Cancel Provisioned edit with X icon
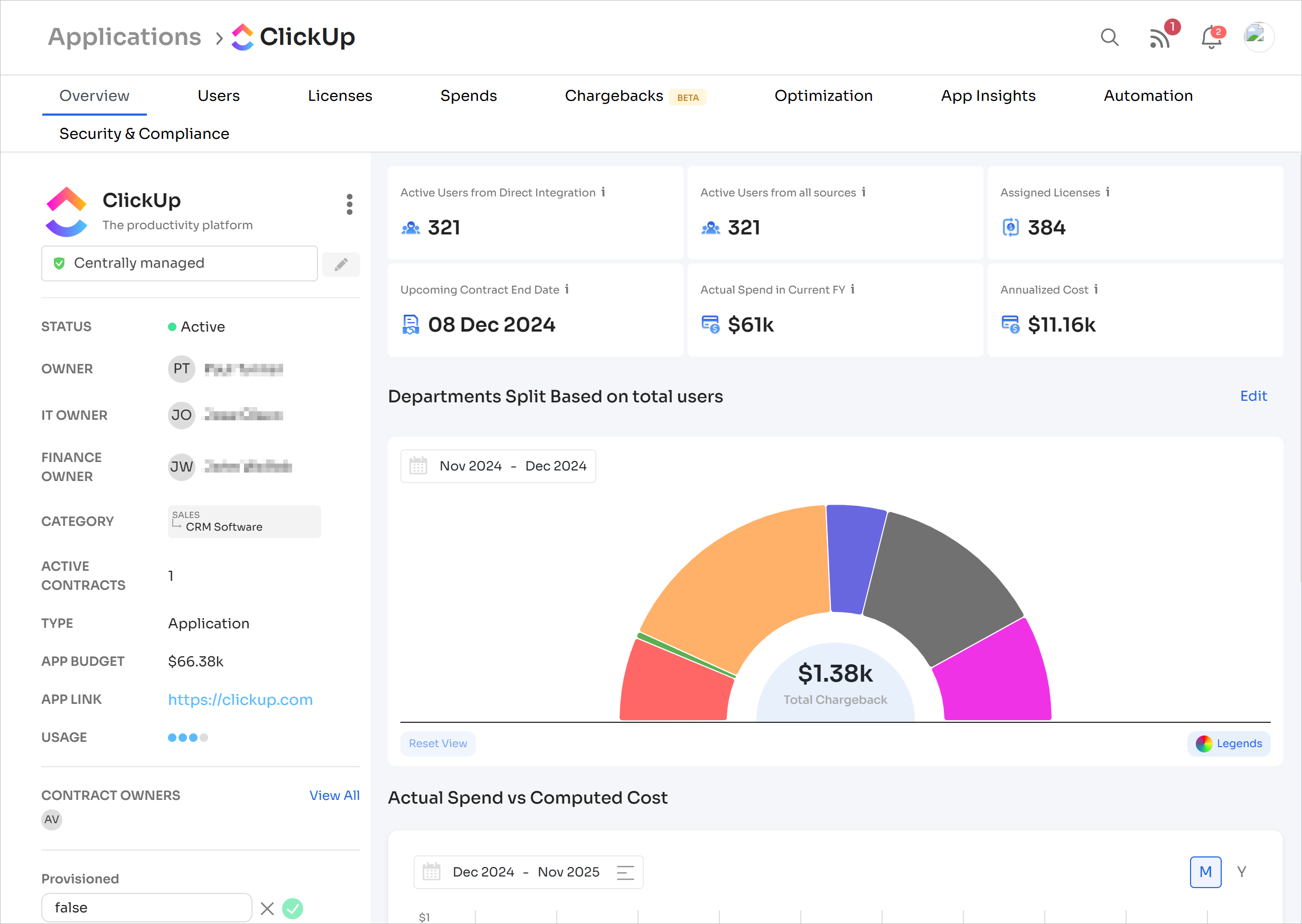The width and height of the screenshot is (1302, 924). pos(267,908)
